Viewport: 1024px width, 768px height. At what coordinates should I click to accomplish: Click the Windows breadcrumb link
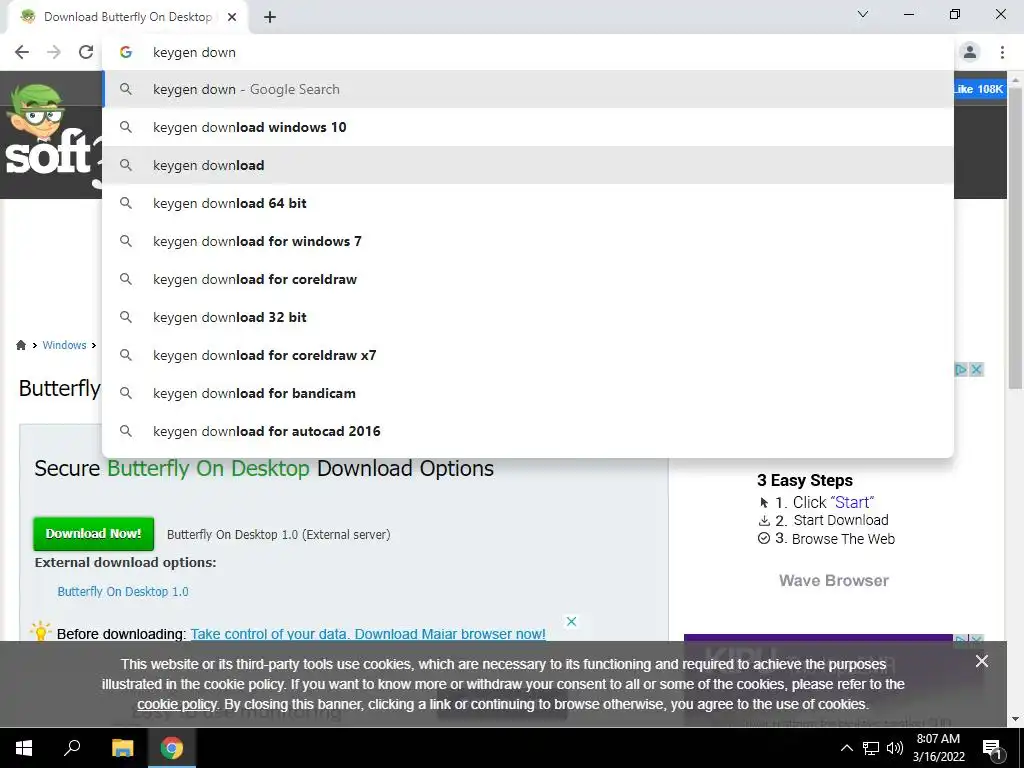pyautogui.click(x=64, y=345)
